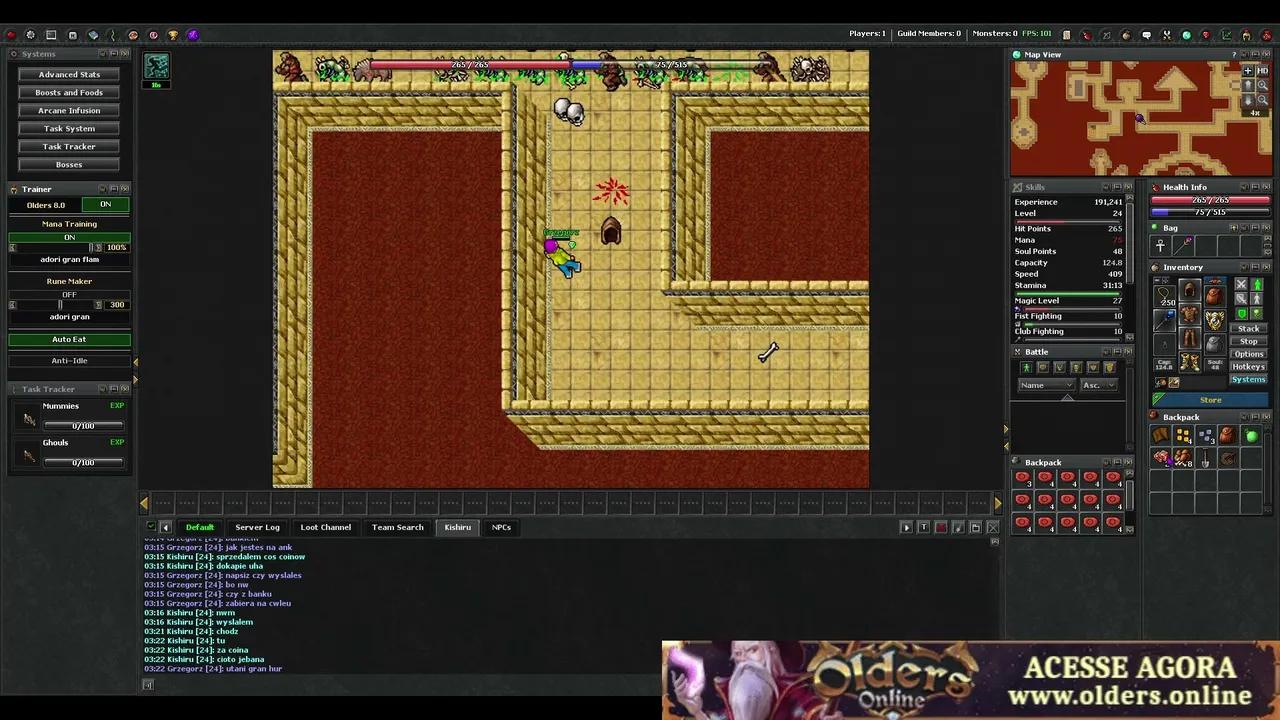Toggle the first Battle list filter icon
1280x720 pixels.
[1027, 368]
